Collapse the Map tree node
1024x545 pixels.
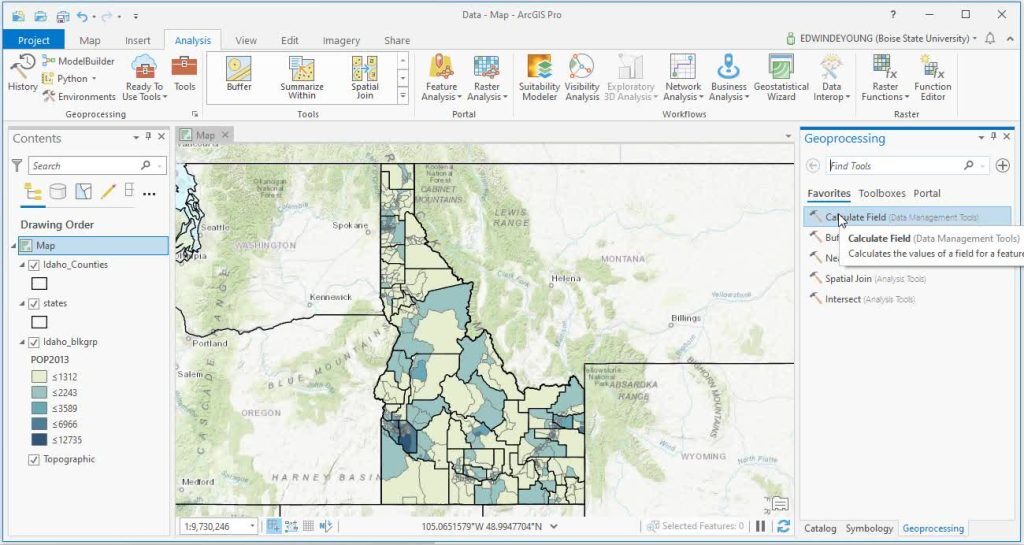click(x=14, y=246)
